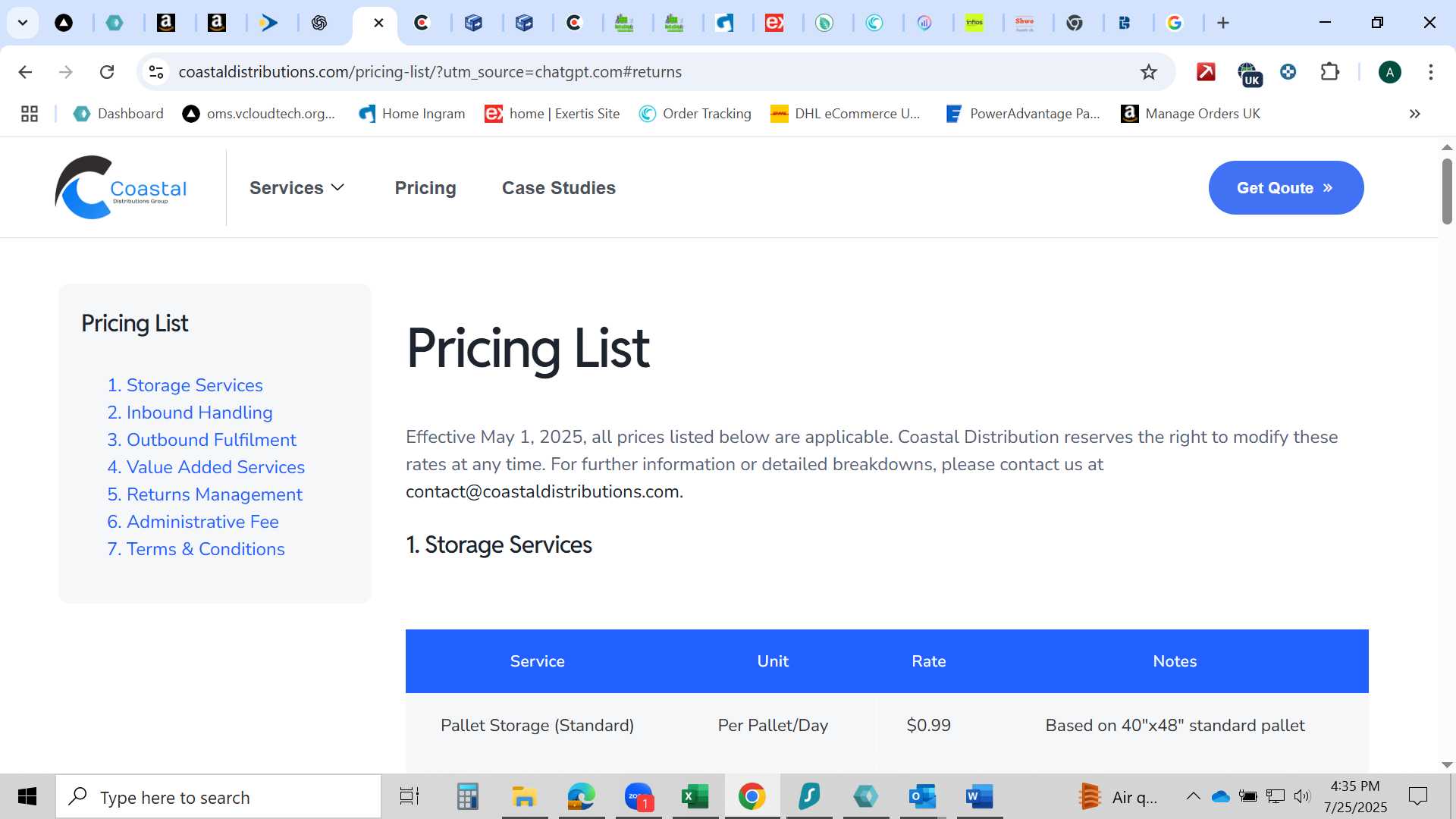
Task: Switch to the ChatGPT tab
Action: click(x=319, y=23)
